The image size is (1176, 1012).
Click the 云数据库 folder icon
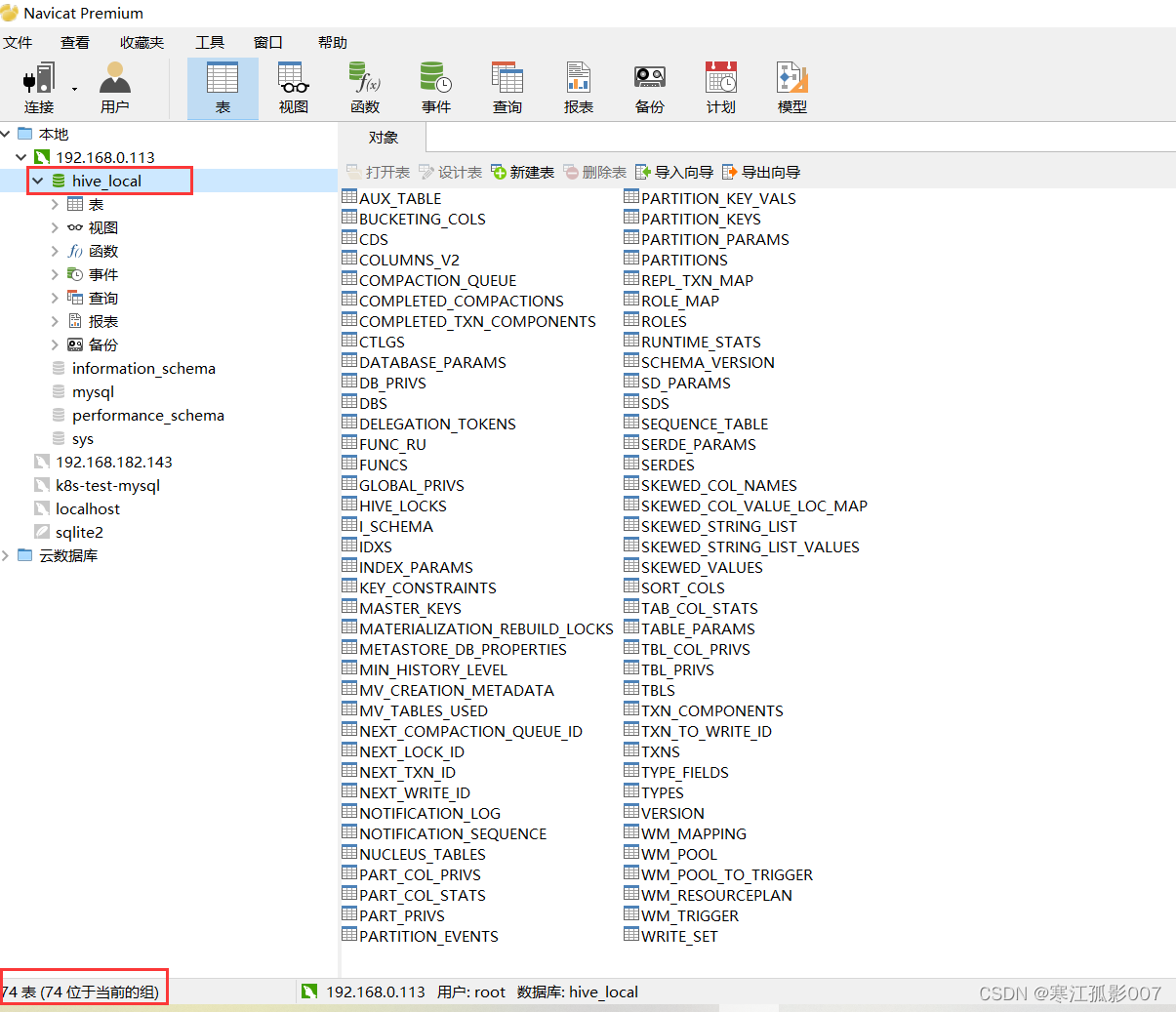point(25,555)
